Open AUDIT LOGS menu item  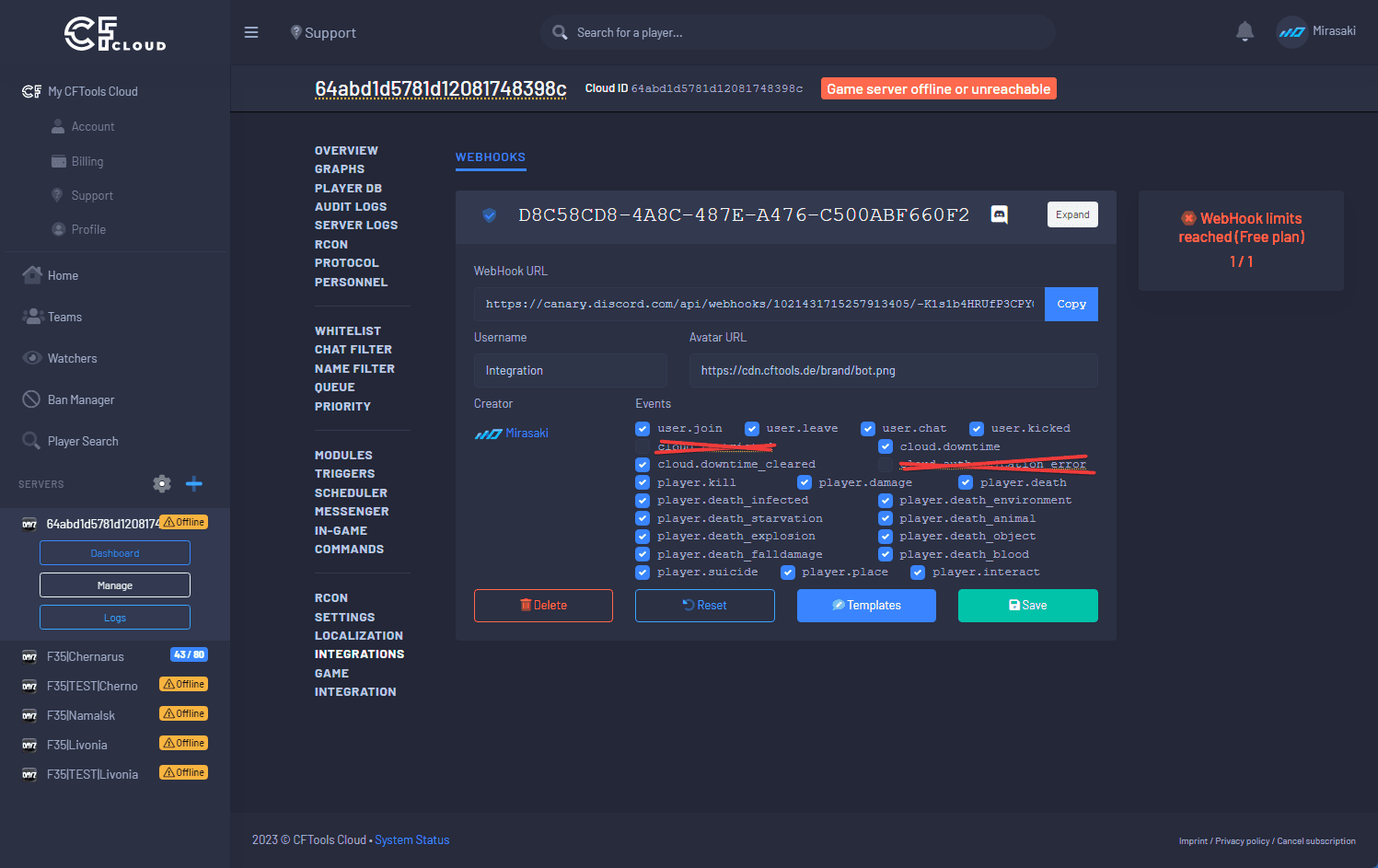click(351, 206)
